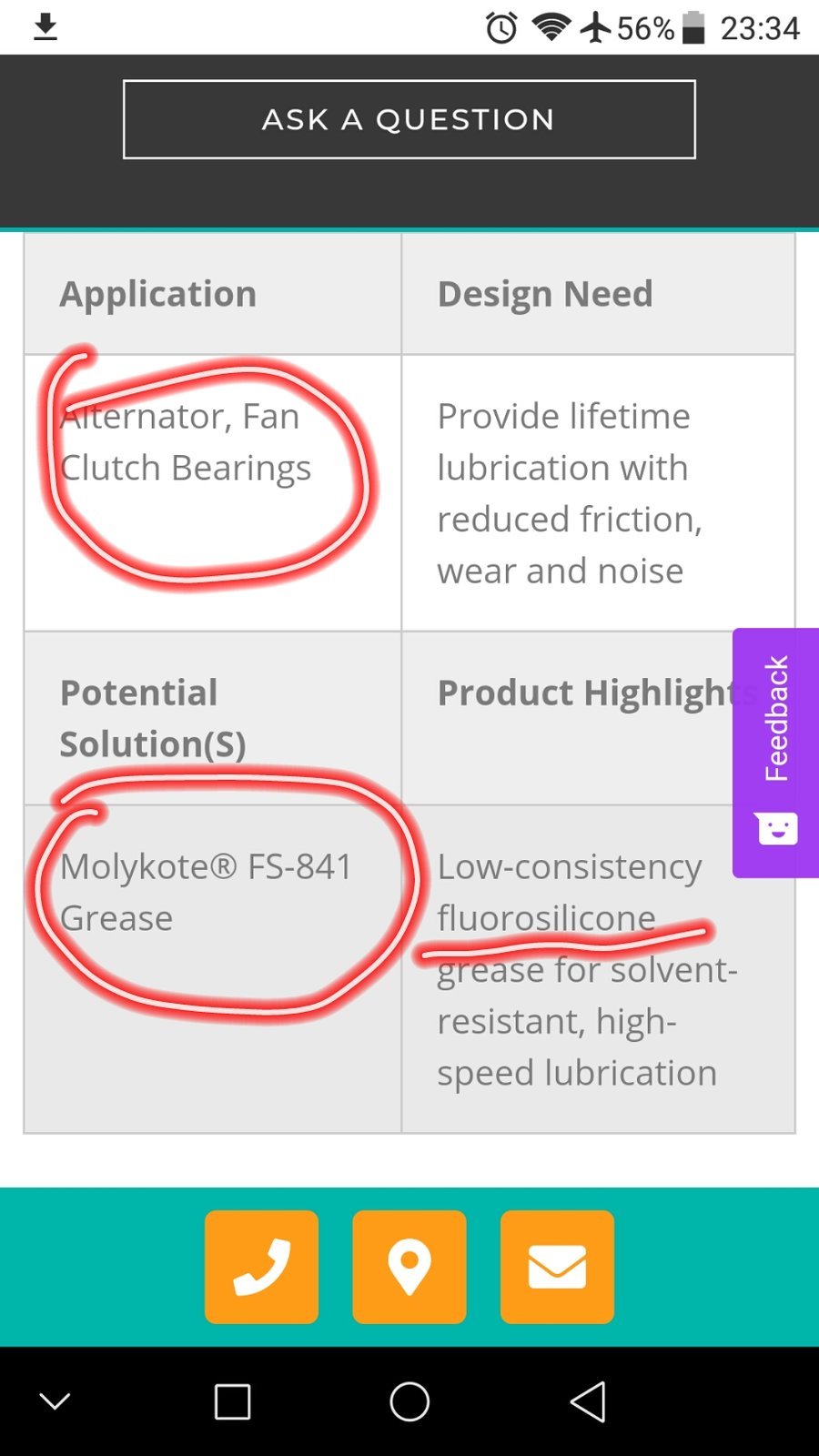Hide navigation bar with down chevron
Image resolution: width=819 pixels, height=1456 pixels.
pos(55,1401)
